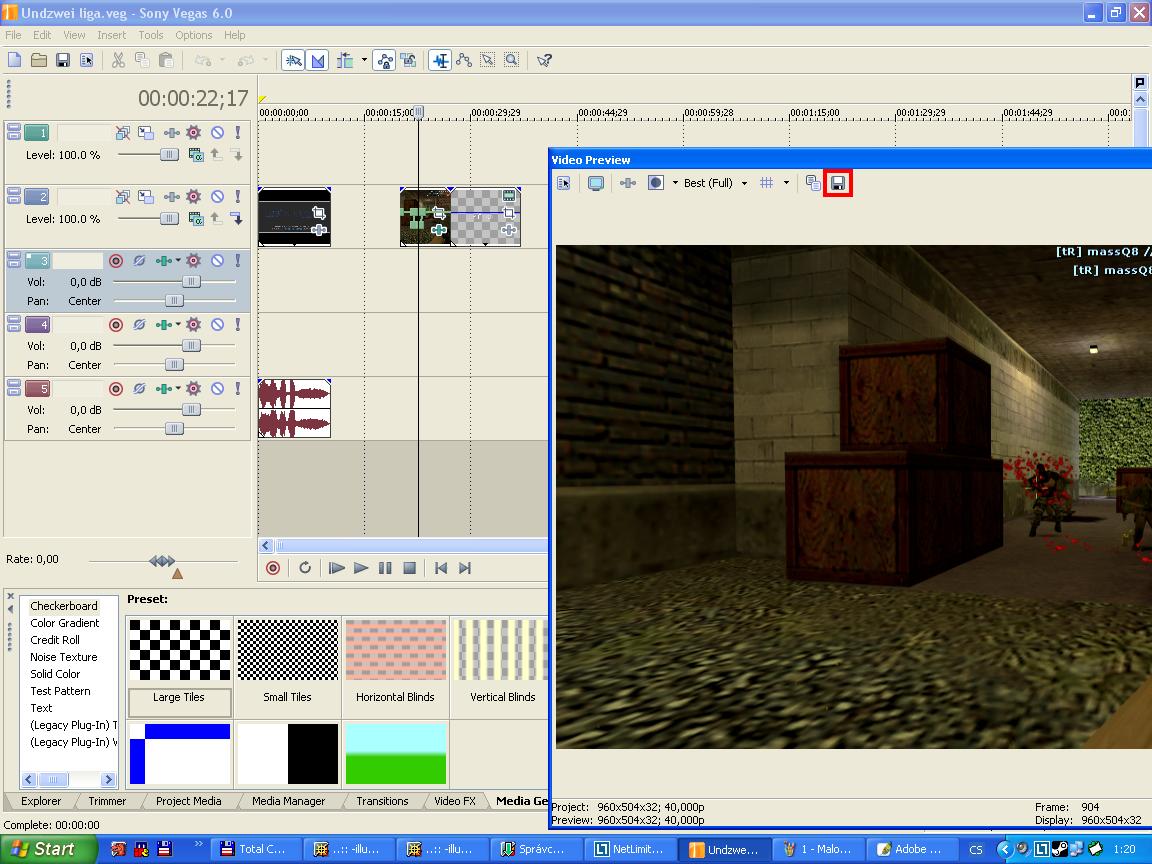Viewport: 1152px width, 864px height.
Task: Preview on external monitor in Video Preview
Action: coord(596,183)
